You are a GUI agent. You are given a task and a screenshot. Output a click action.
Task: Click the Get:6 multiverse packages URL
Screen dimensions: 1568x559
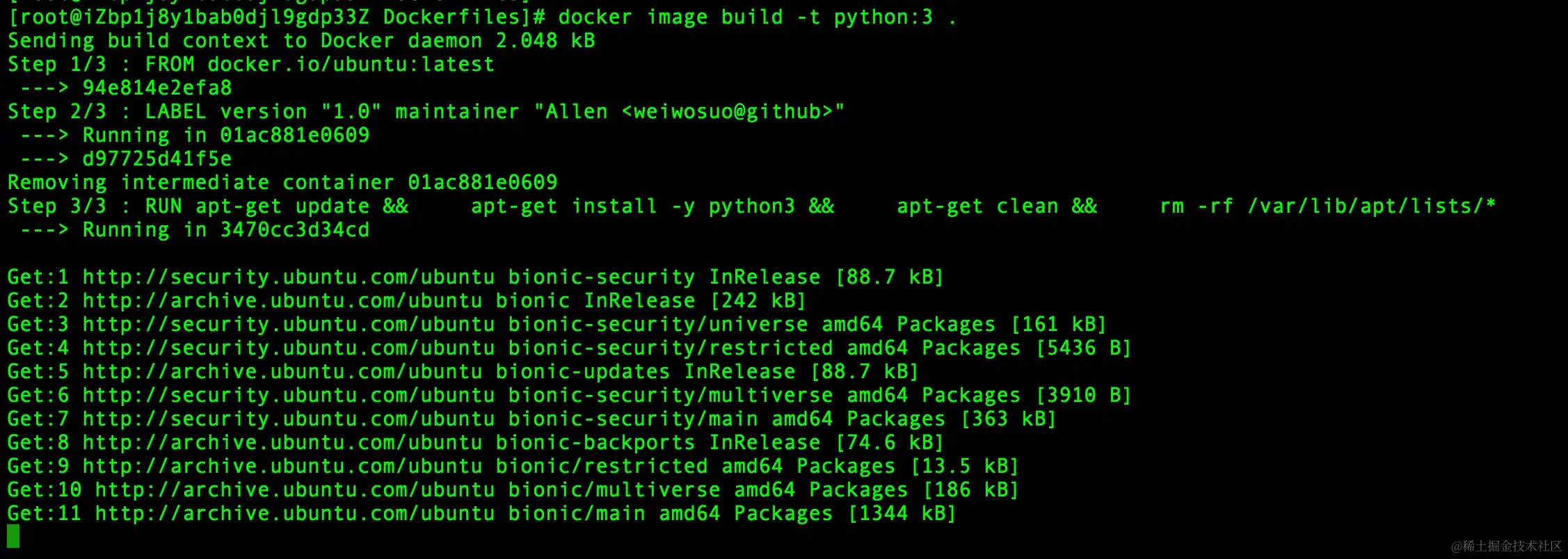tap(289, 396)
